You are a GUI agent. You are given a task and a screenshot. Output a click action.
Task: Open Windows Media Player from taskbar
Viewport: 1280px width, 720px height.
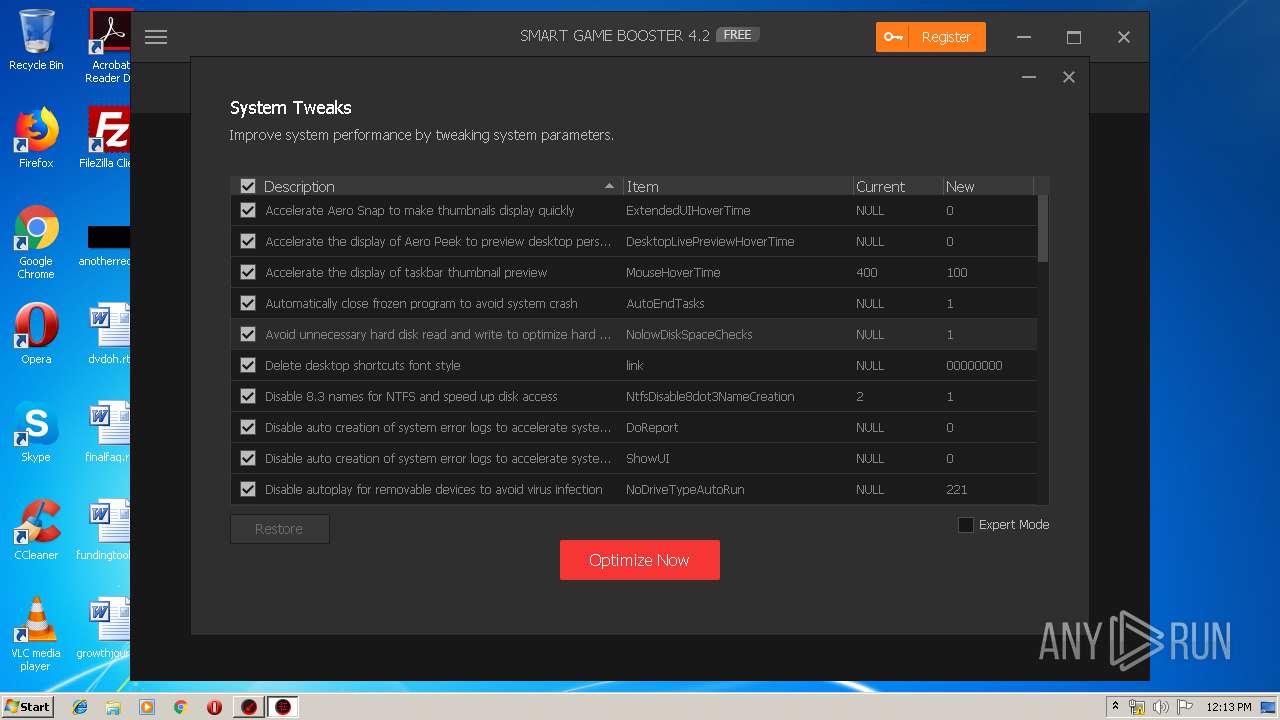[x=147, y=707]
